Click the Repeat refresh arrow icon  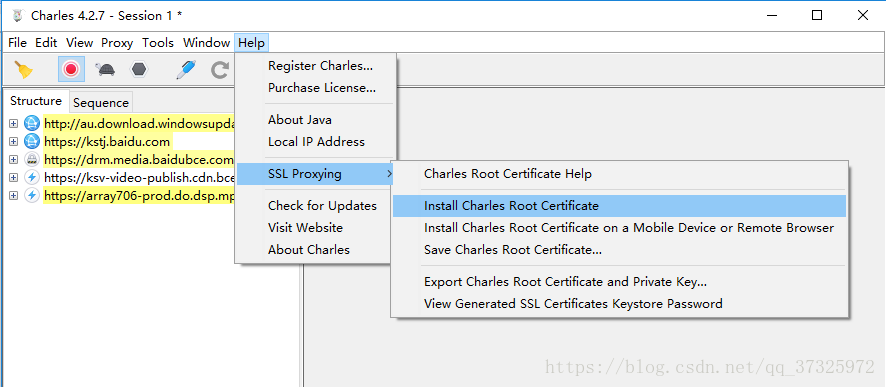(x=219, y=70)
